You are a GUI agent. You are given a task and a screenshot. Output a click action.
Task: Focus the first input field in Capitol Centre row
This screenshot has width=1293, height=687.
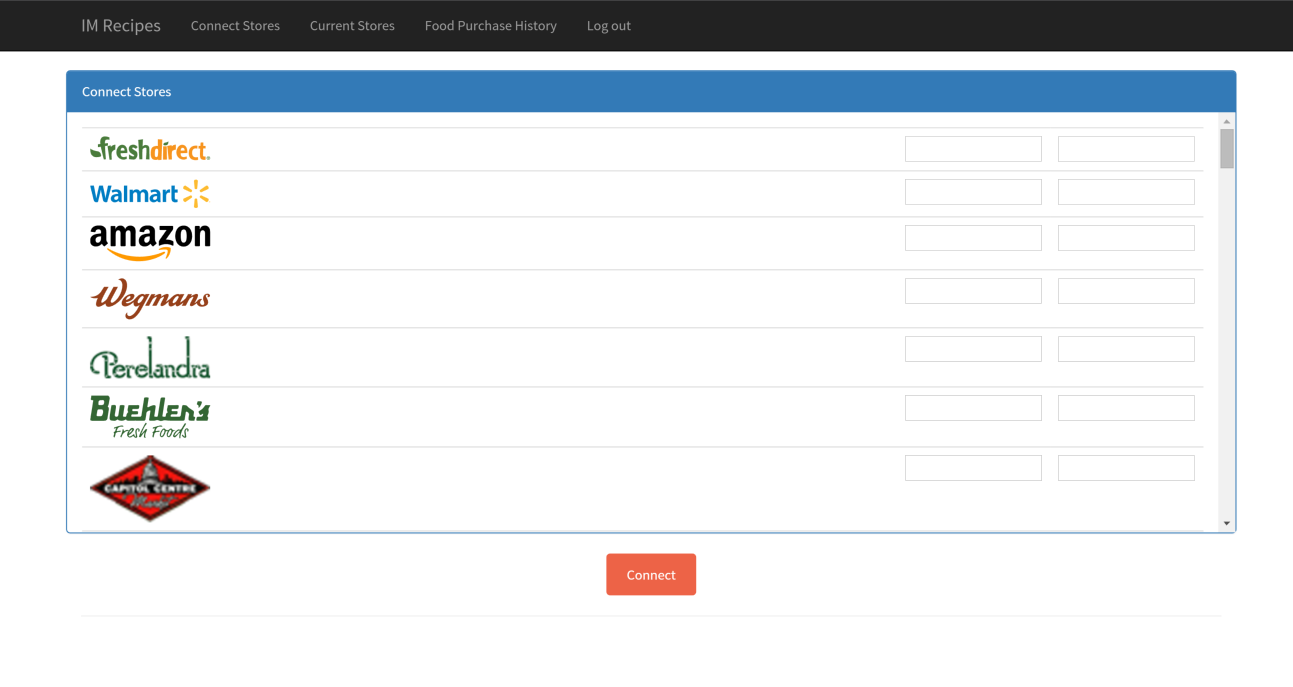tap(973, 468)
